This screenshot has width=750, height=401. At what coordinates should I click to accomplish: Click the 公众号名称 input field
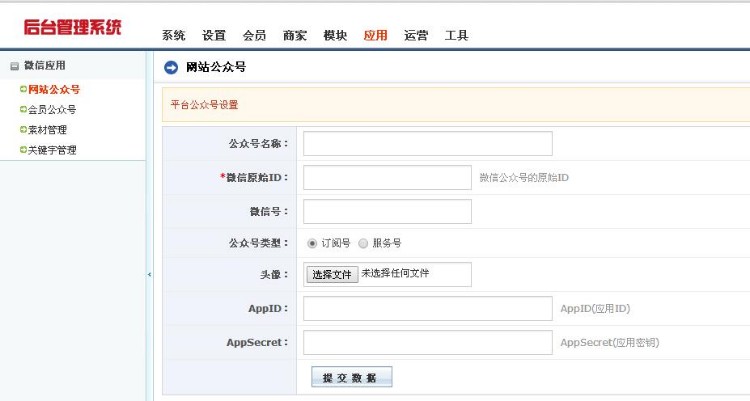point(428,144)
